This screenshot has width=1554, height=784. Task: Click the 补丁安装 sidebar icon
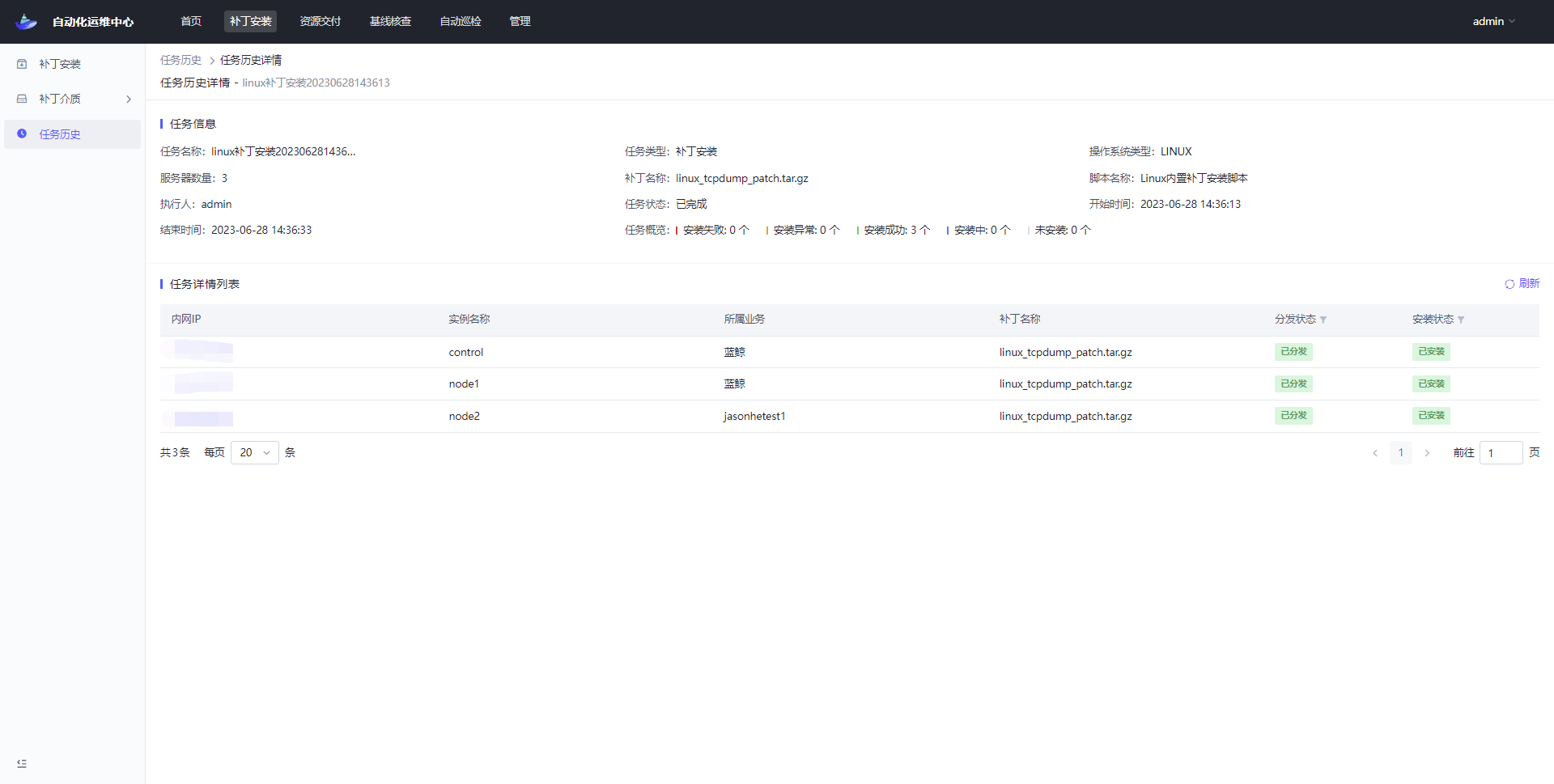22,64
